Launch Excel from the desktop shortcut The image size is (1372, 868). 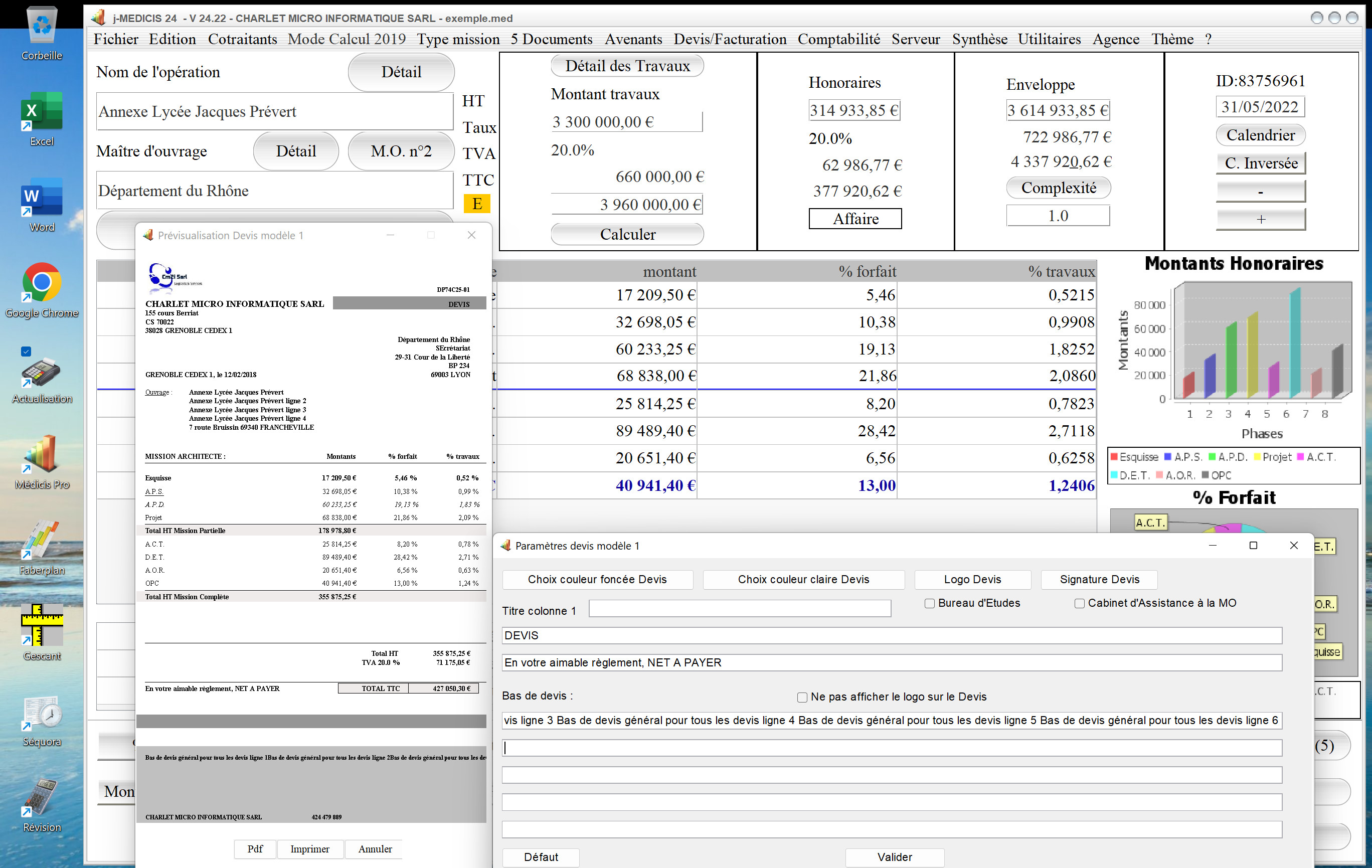click(42, 118)
